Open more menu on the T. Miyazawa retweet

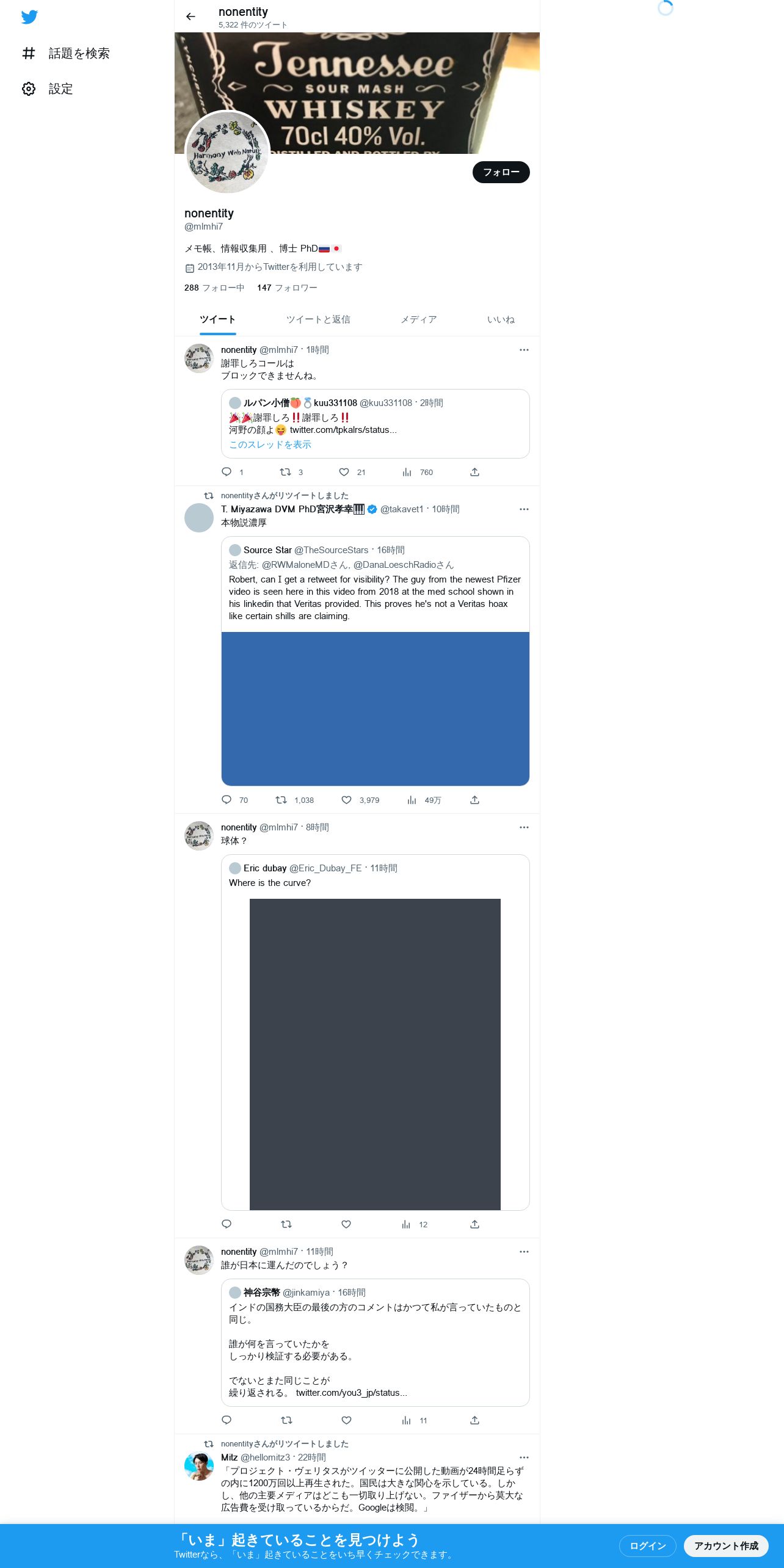click(524, 509)
